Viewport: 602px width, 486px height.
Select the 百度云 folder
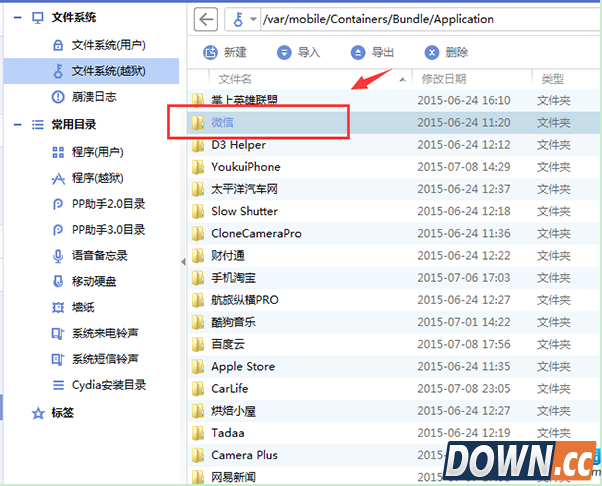click(x=395, y=344)
